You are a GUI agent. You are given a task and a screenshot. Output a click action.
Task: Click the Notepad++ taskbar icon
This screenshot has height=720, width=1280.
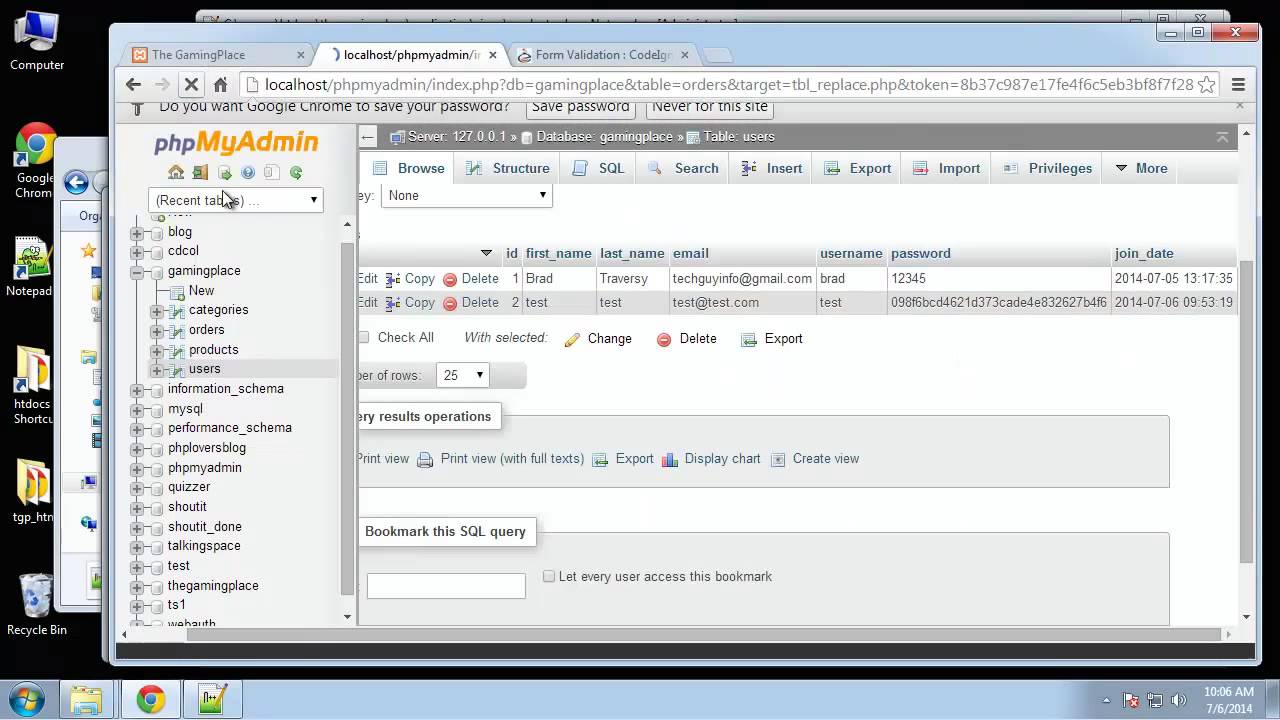click(x=213, y=699)
